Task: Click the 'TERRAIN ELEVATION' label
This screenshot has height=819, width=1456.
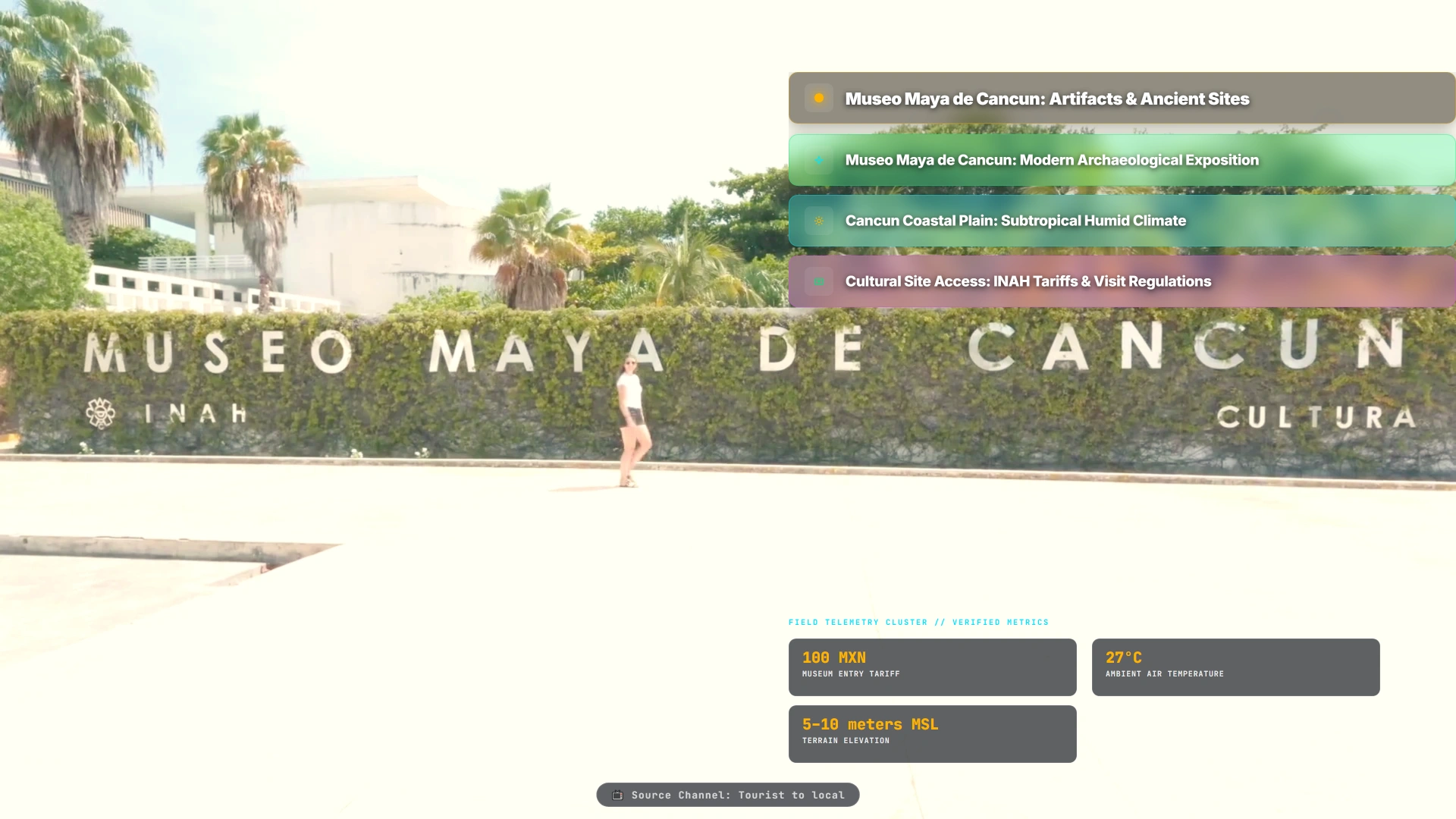Action: (x=846, y=740)
